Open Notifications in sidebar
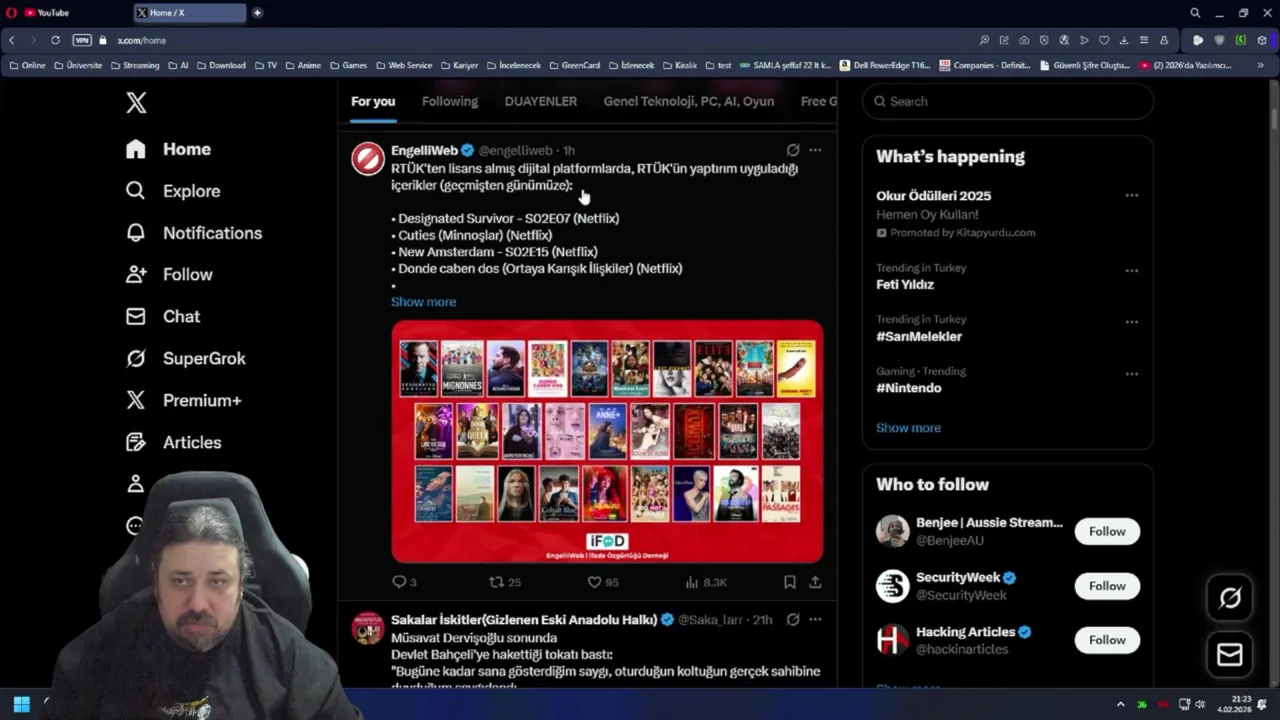The width and height of the screenshot is (1280, 720). coord(193,233)
